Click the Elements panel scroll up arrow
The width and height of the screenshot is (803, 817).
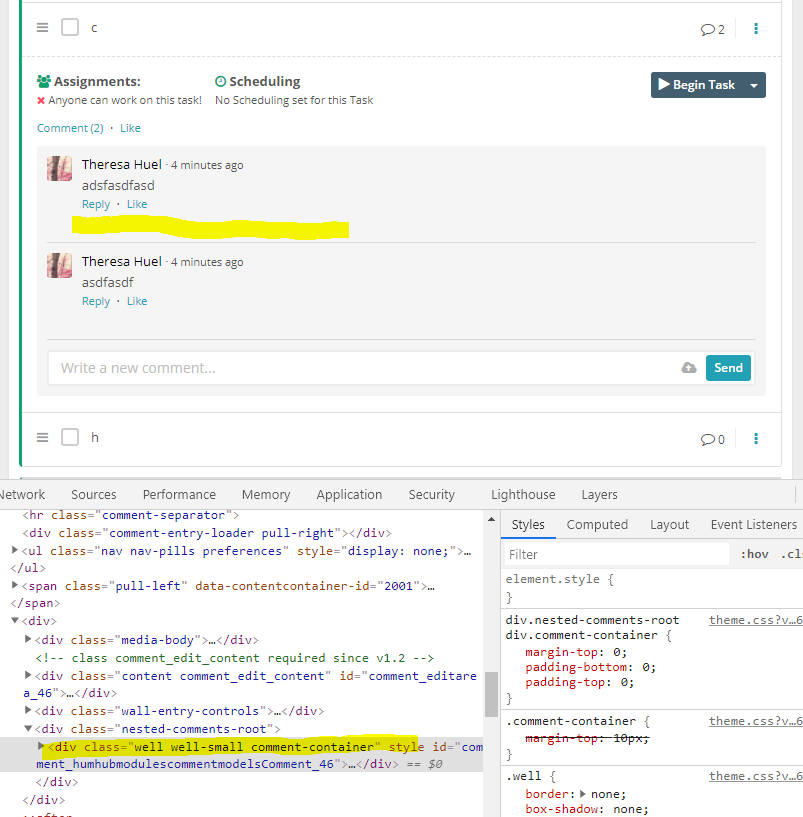[491, 519]
